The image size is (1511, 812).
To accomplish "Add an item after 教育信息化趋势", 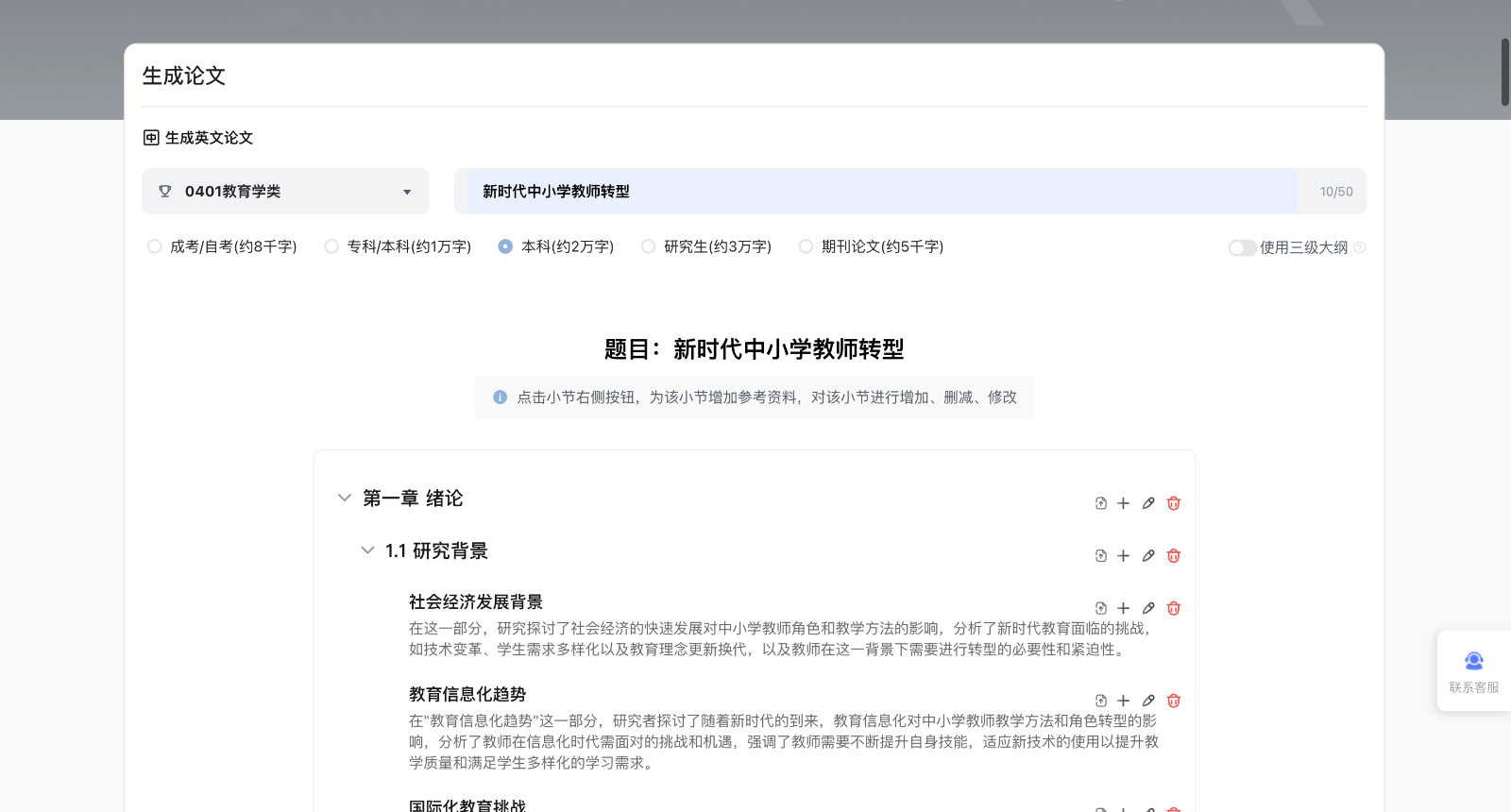I will click(1123, 701).
